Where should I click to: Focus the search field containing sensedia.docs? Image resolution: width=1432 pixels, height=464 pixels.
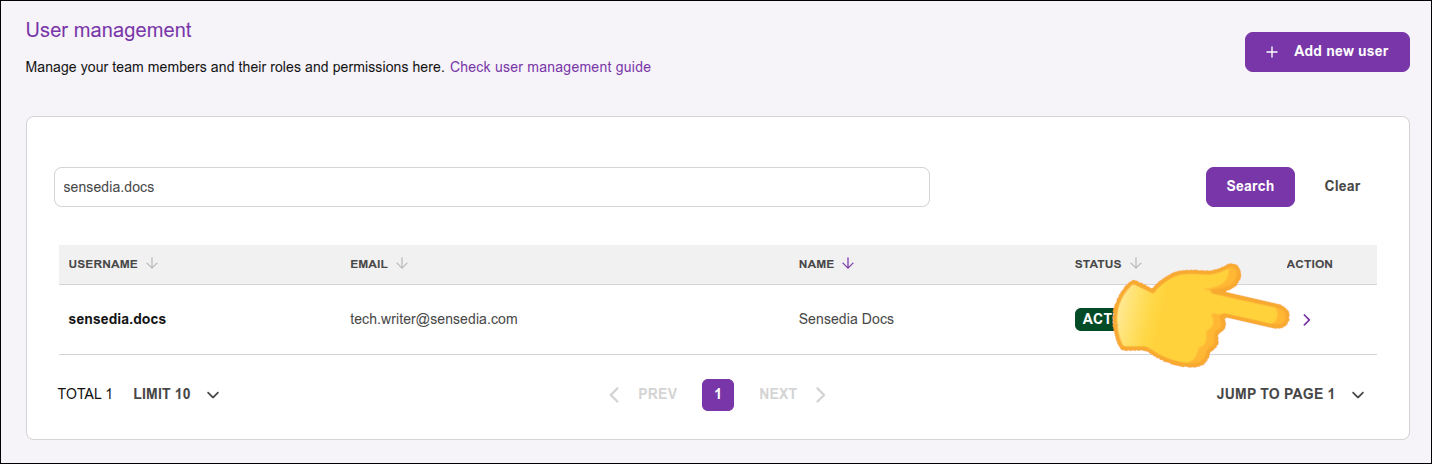491,187
